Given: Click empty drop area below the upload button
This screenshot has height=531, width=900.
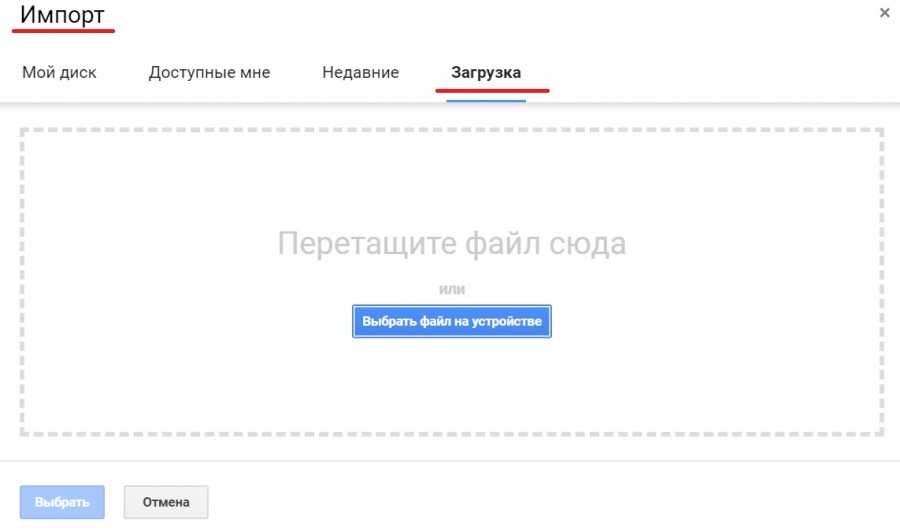Looking at the screenshot, I should point(451,390).
